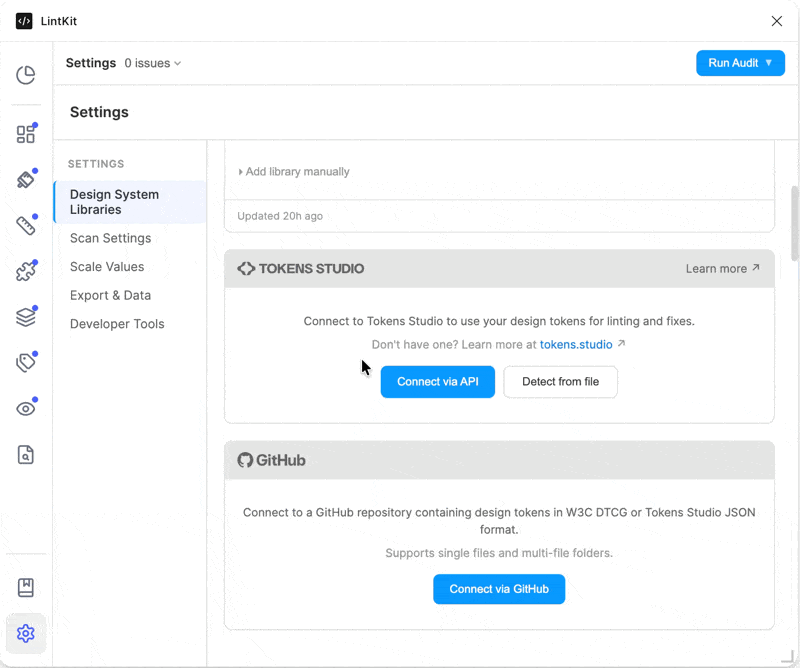Open the audit overview pie chart panel
The image size is (800, 668).
coord(26,74)
